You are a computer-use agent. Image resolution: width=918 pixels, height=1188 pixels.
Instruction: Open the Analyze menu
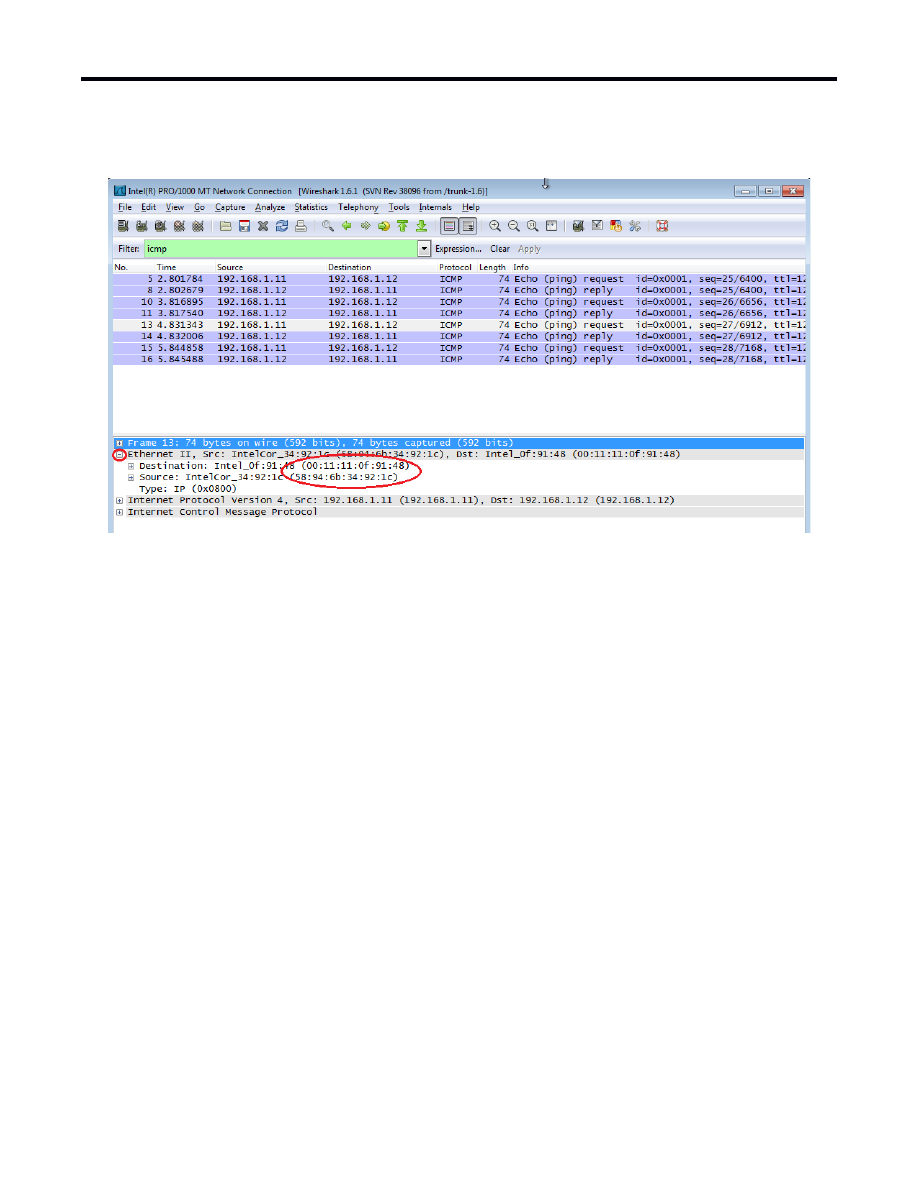[x=270, y=207]
